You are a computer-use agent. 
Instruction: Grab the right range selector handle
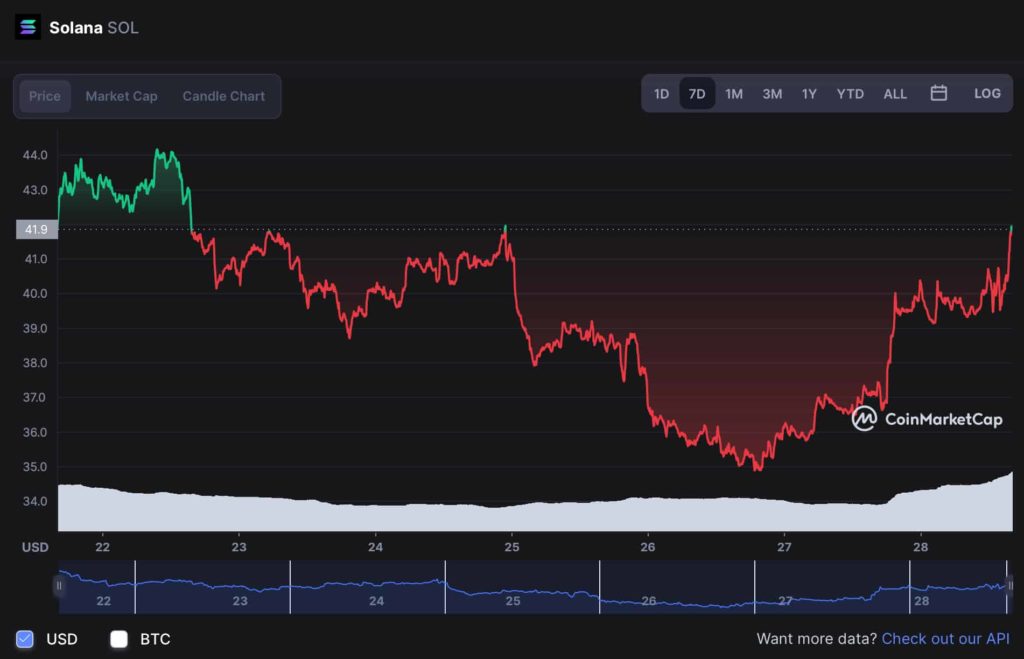coord(1009,586)
